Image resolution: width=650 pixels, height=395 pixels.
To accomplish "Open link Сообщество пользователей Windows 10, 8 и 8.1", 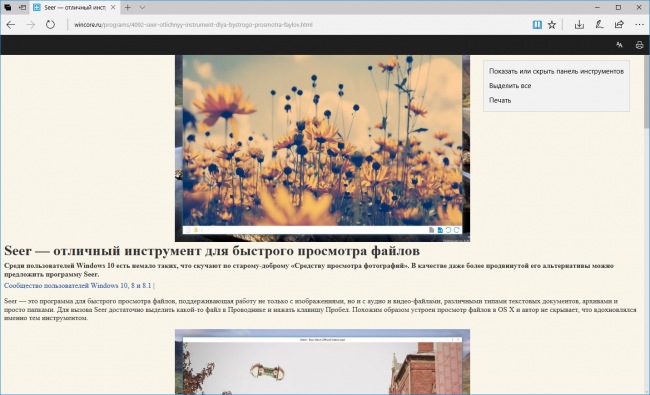I will [x=78, y=286].
